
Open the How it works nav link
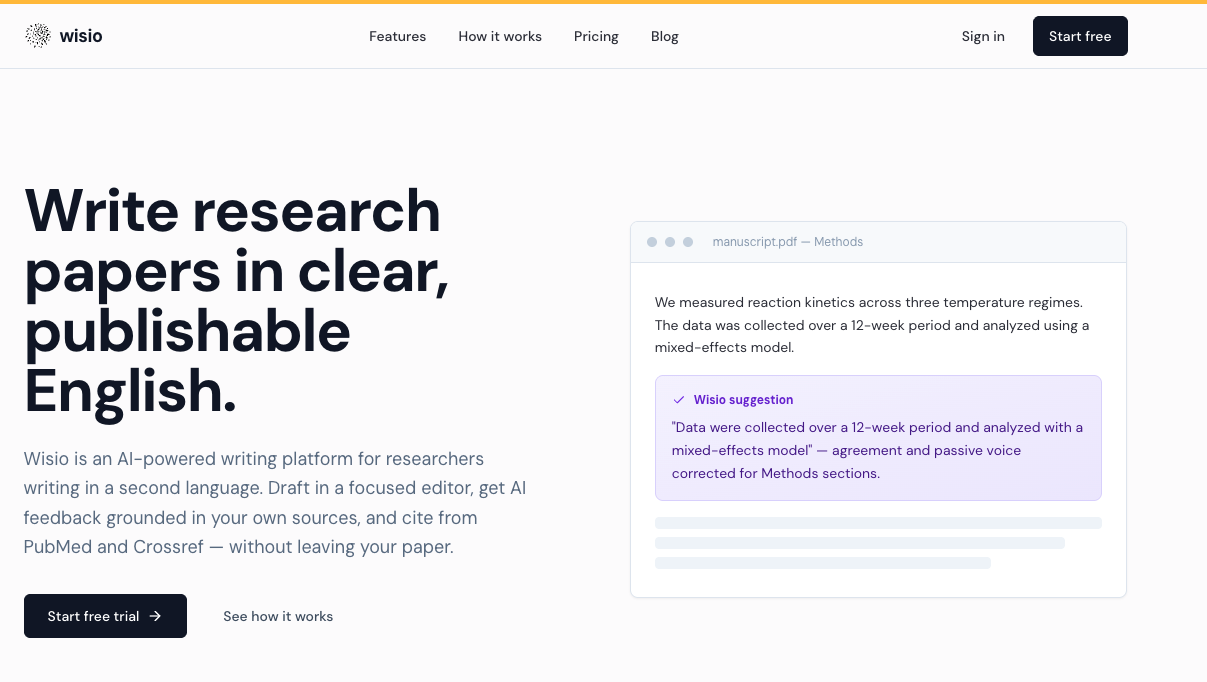[500, 36]
